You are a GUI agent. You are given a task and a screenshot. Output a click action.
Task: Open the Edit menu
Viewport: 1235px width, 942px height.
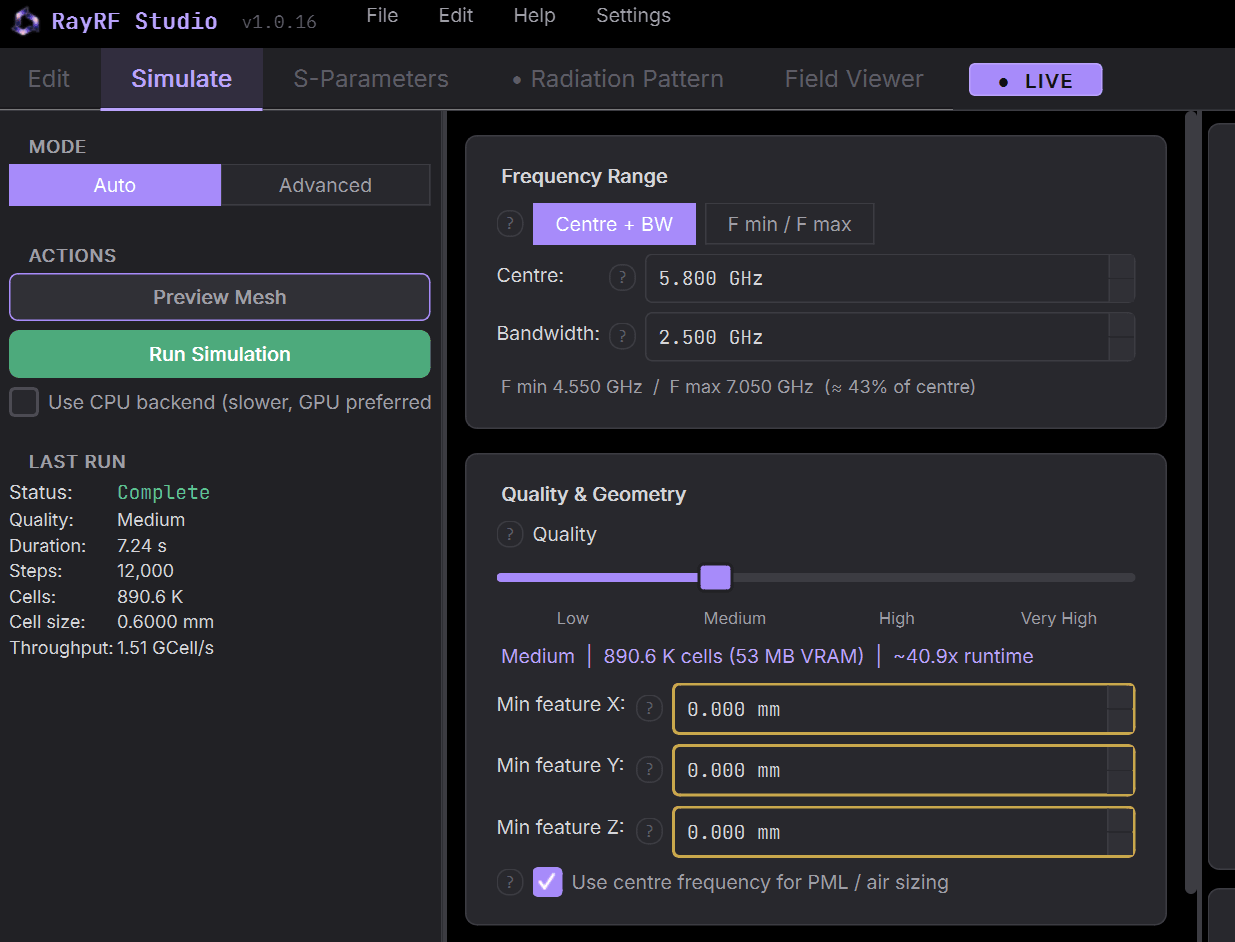pyautogui.click(x=456, y=15)
